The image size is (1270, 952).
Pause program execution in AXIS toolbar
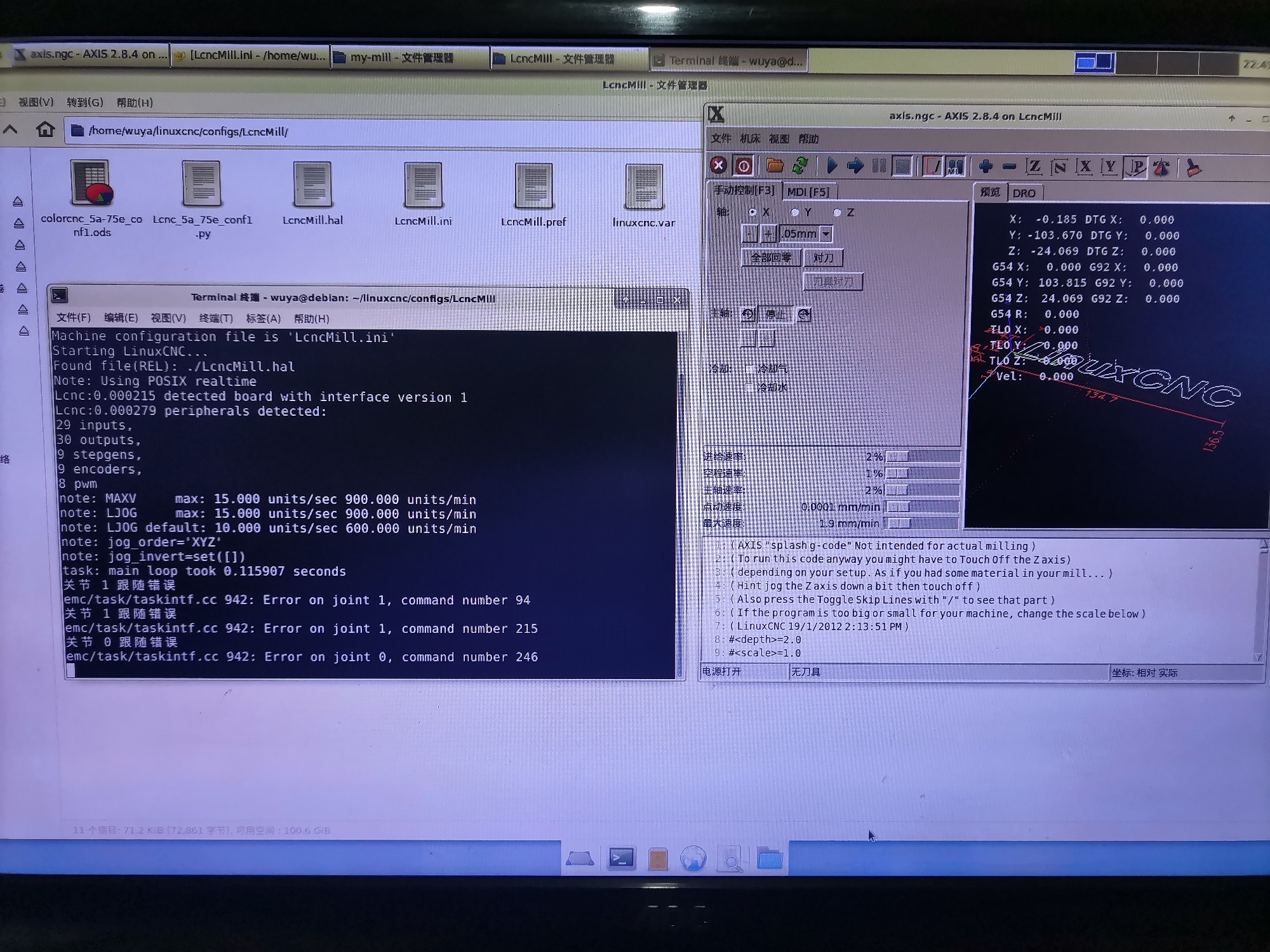(879, 166)
